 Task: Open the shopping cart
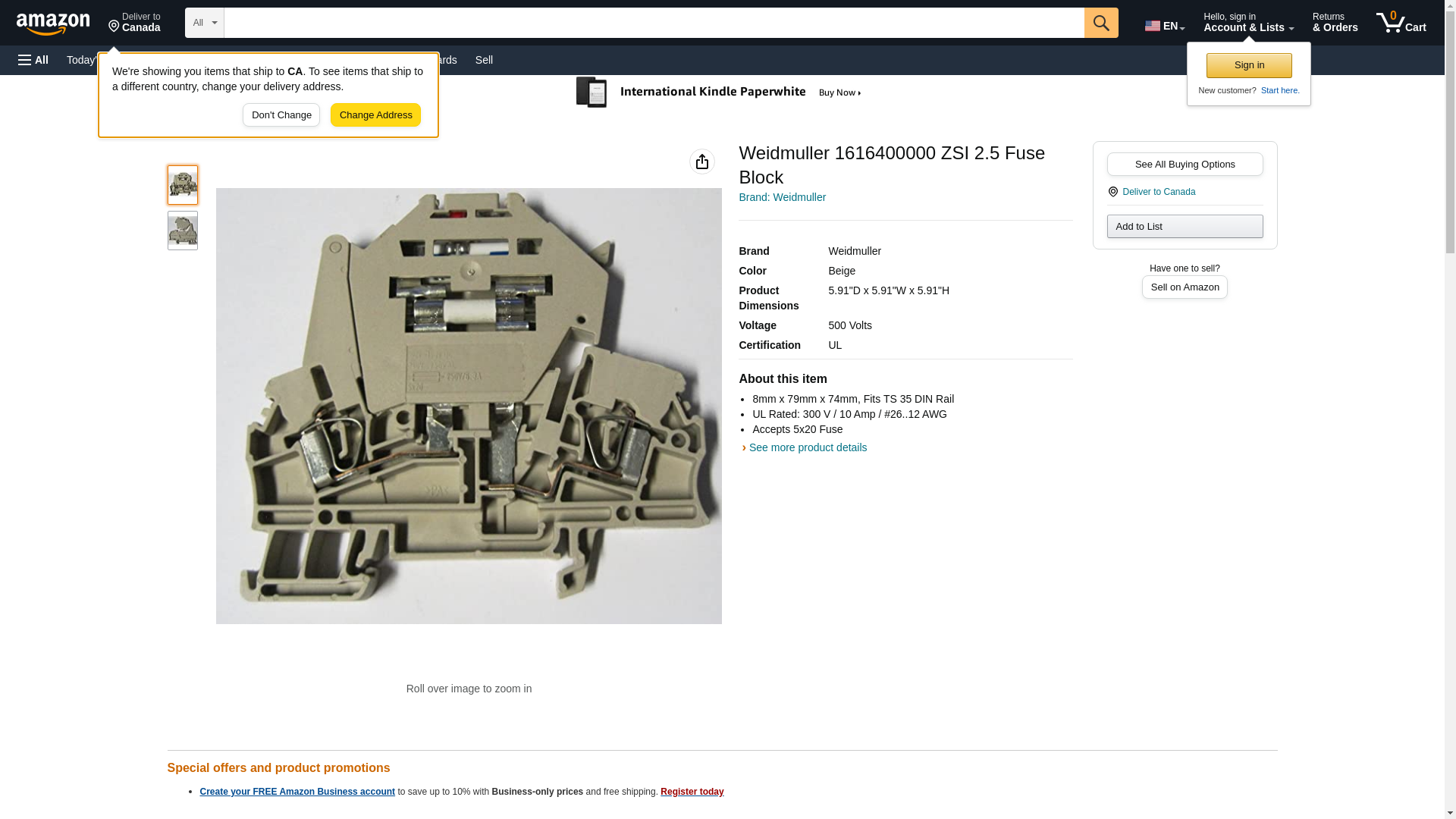[1401, 23]
